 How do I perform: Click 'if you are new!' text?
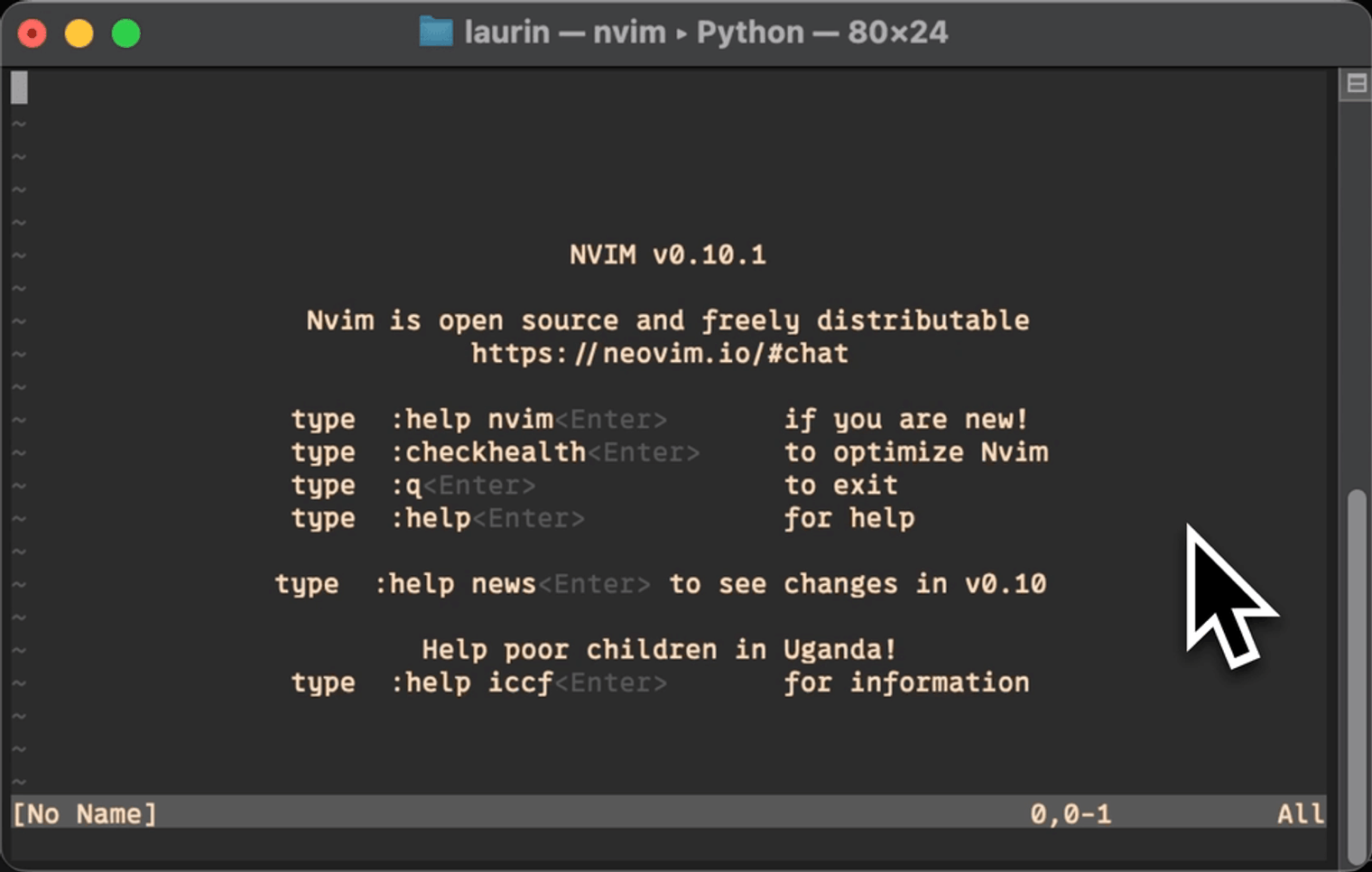pos(906,420)
